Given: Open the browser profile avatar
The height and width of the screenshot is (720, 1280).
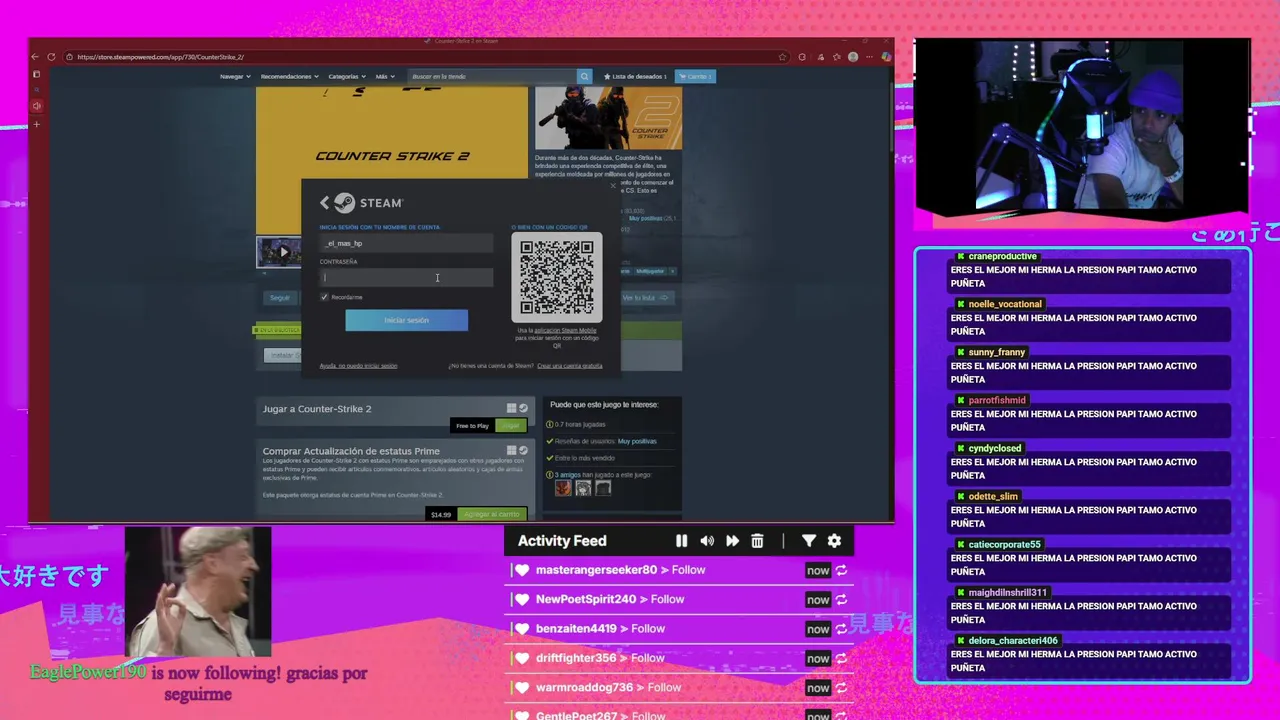Looking at the screenshot, I should [853, 57].
